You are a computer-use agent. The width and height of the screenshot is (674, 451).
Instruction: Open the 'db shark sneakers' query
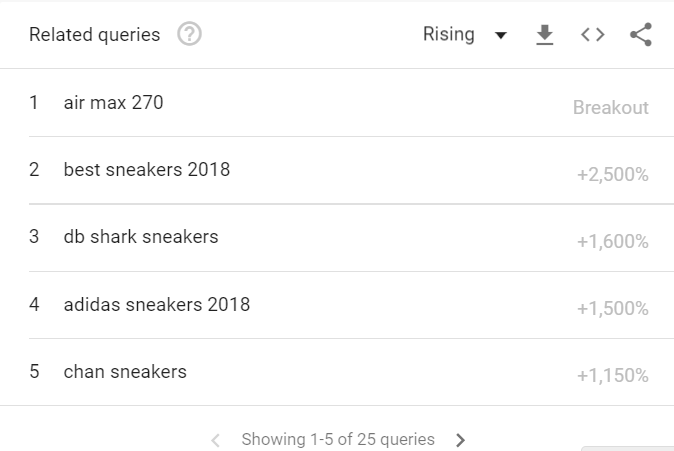(140, 237)
